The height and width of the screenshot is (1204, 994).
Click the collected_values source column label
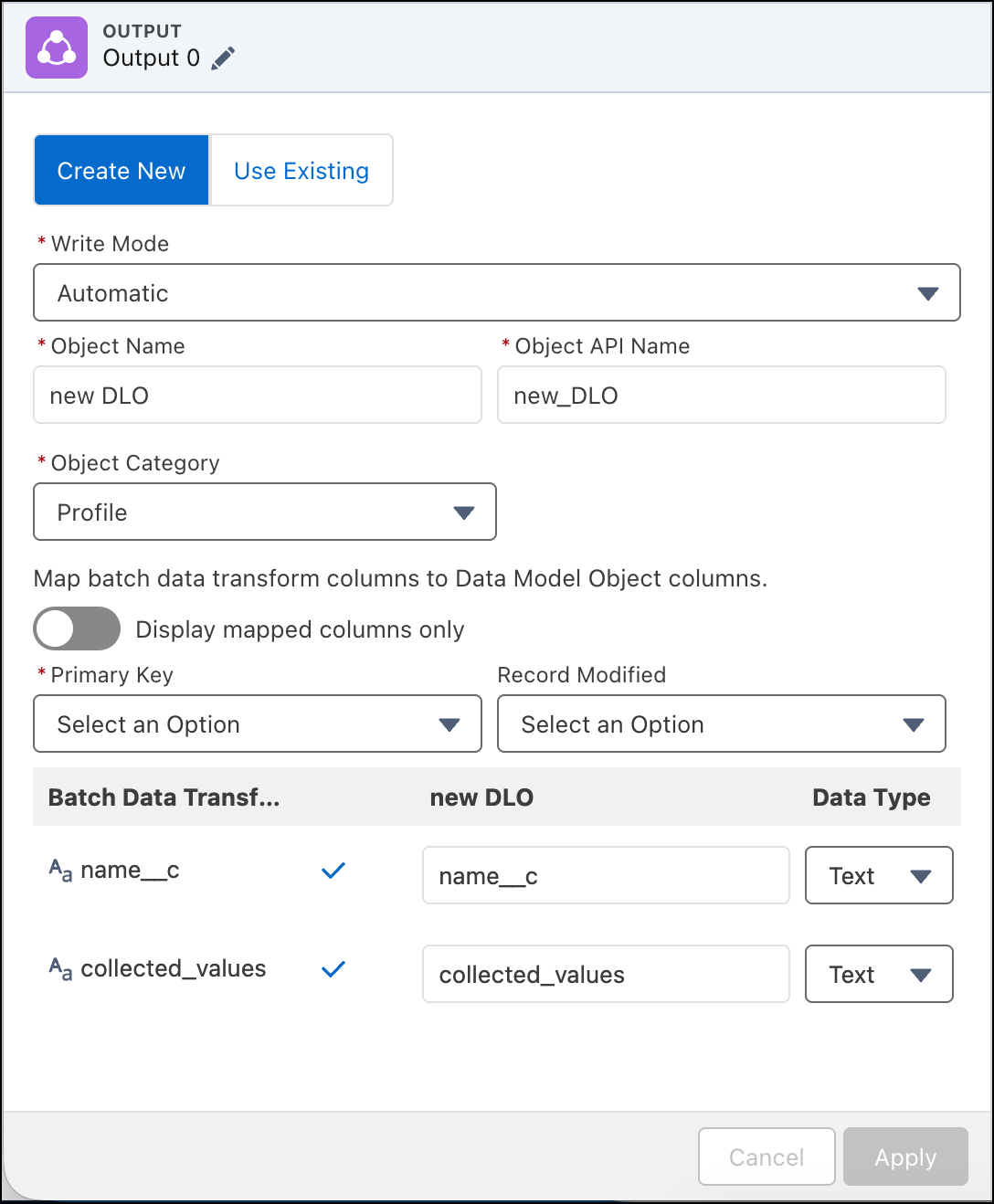coord(174,968)
